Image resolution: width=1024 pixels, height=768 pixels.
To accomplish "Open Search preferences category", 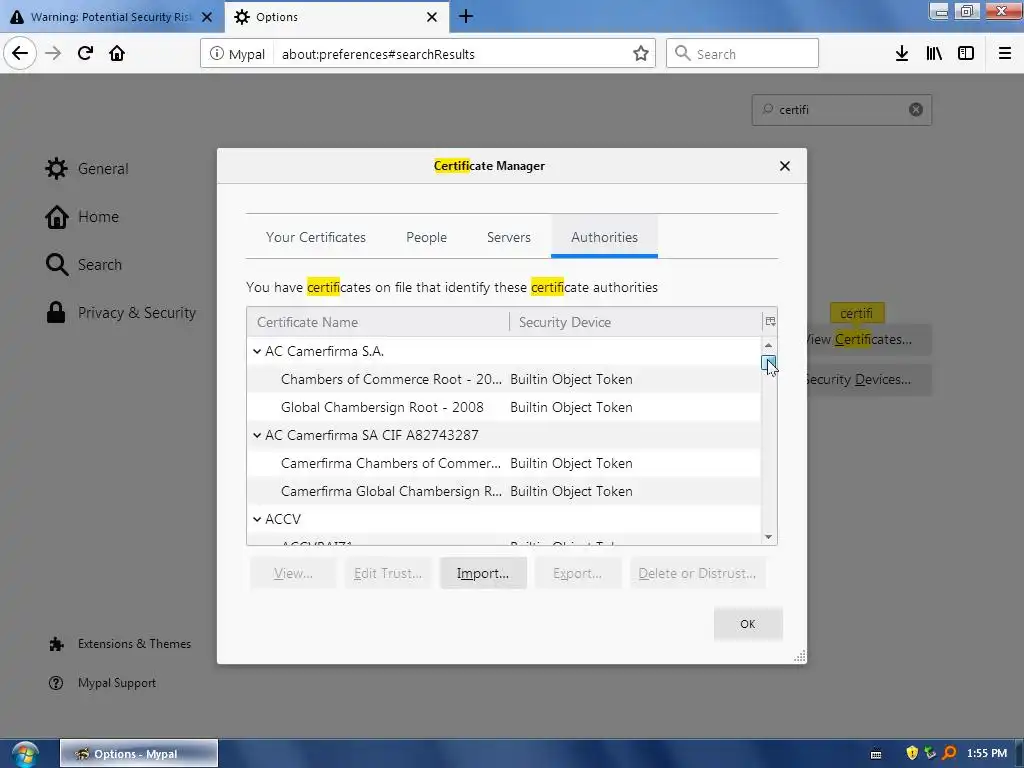I will pos(84,264).
